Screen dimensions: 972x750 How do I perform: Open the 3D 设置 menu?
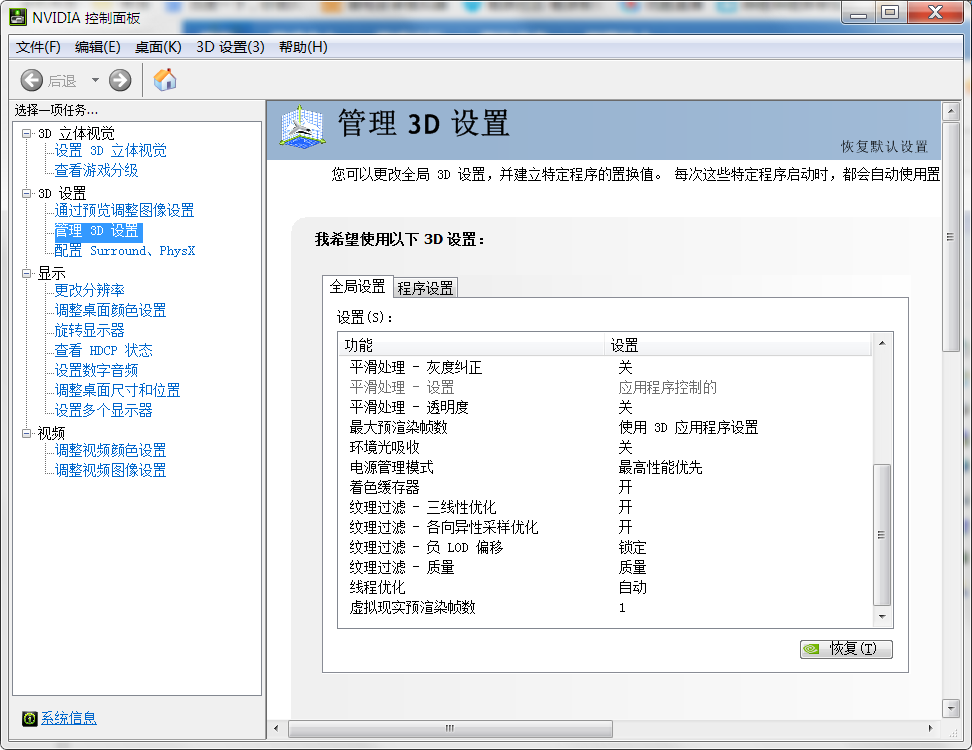pyautogui.click(x=230, y=47)
